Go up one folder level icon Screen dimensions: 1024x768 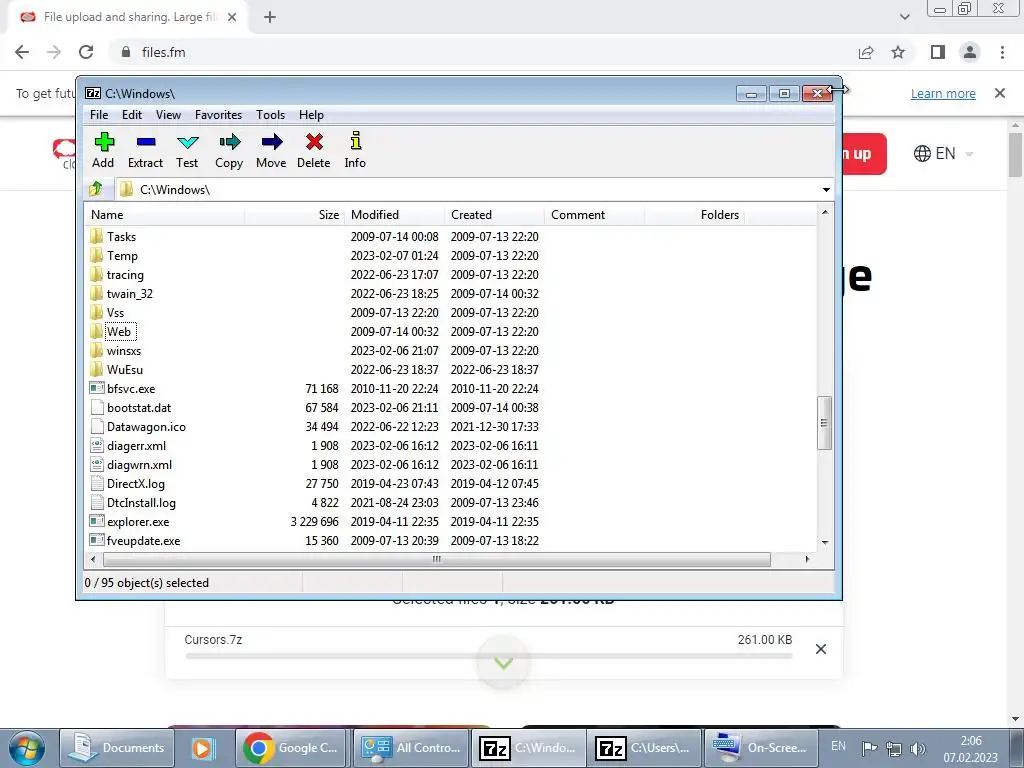(96, 189)
